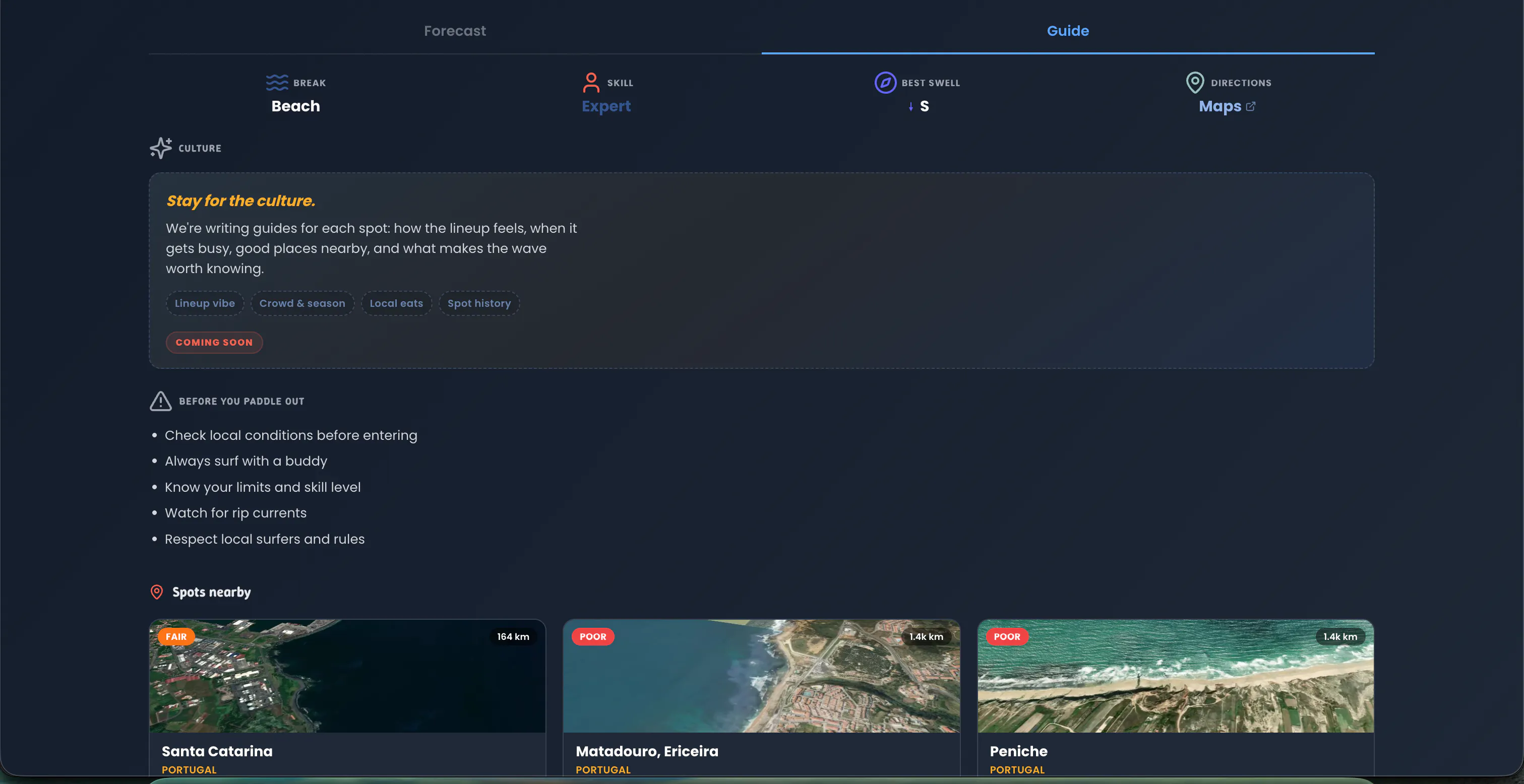This screenshot has height=784, width=1524.
Task: Click 'Check local conditions before entering'
Action: point(291,435)
